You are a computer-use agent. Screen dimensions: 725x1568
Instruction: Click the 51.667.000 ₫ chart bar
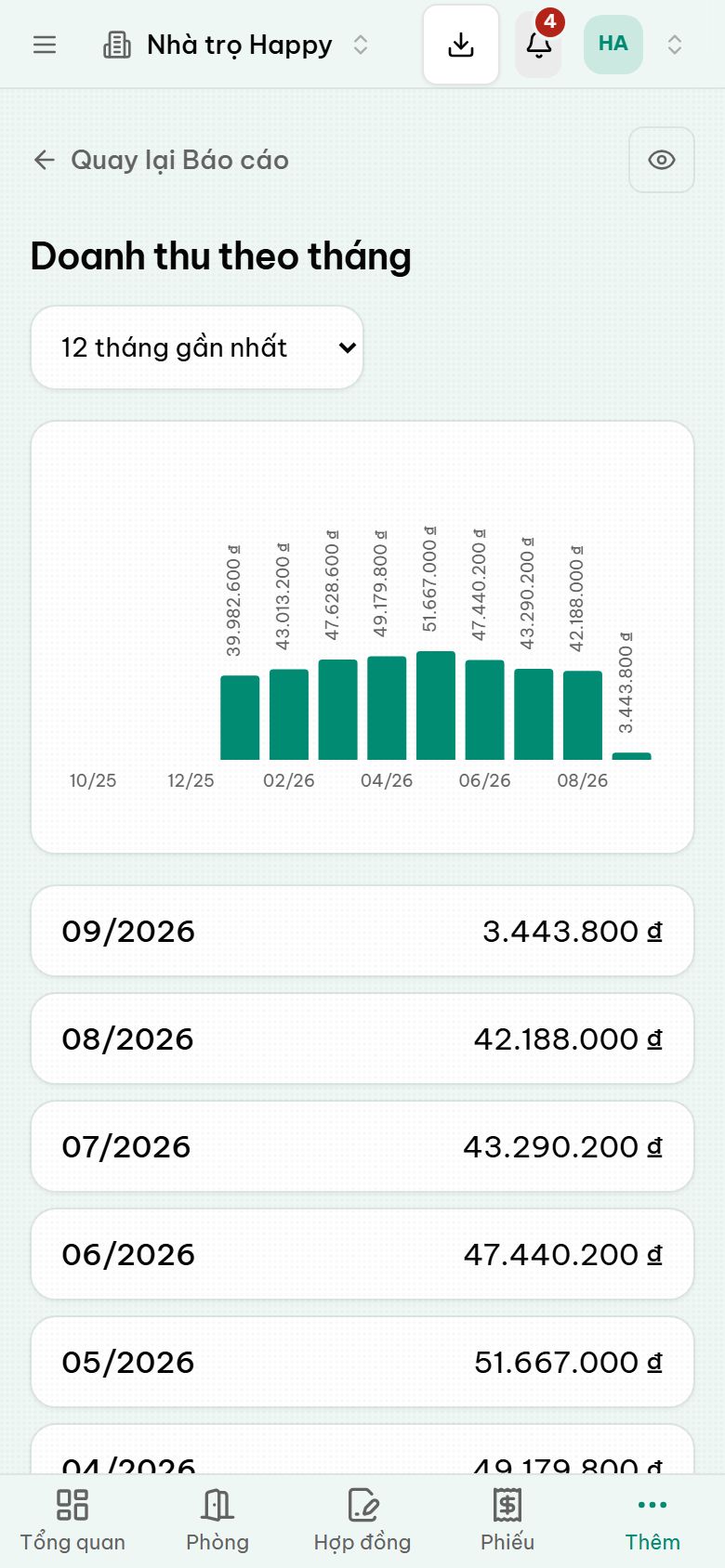[x=436, y=705]
